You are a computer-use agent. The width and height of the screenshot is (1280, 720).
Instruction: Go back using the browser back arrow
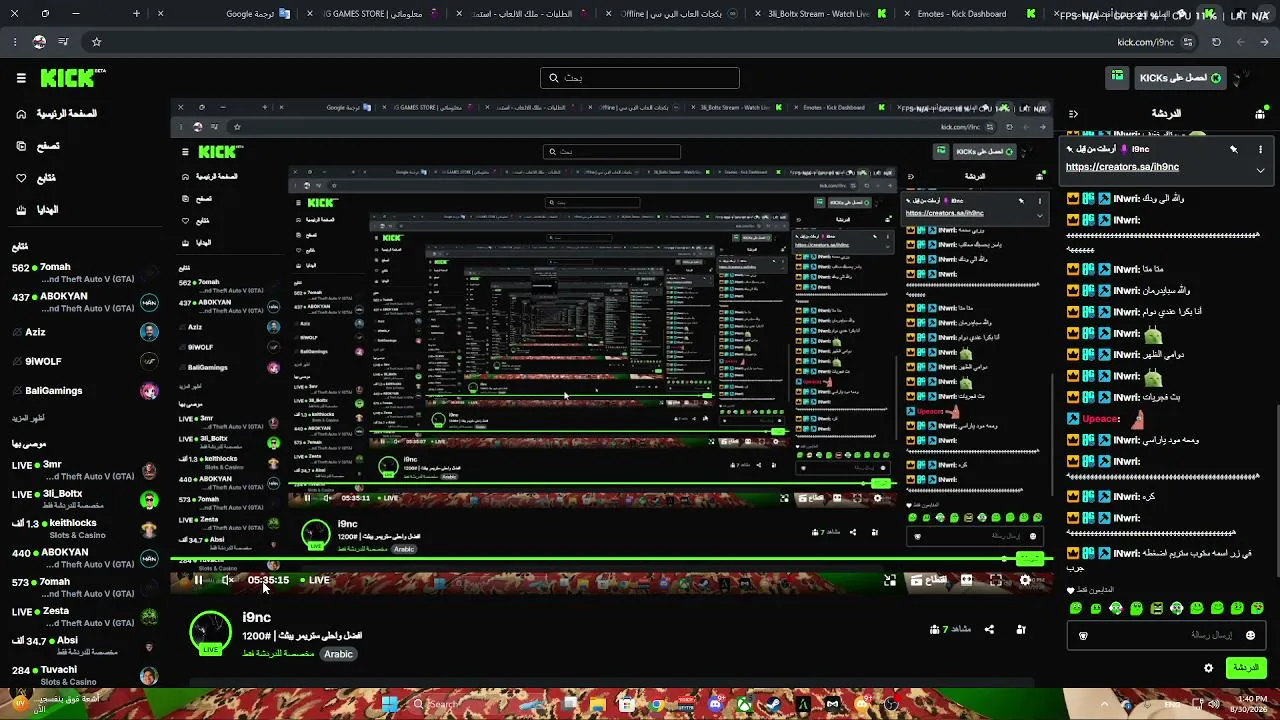1265,42
